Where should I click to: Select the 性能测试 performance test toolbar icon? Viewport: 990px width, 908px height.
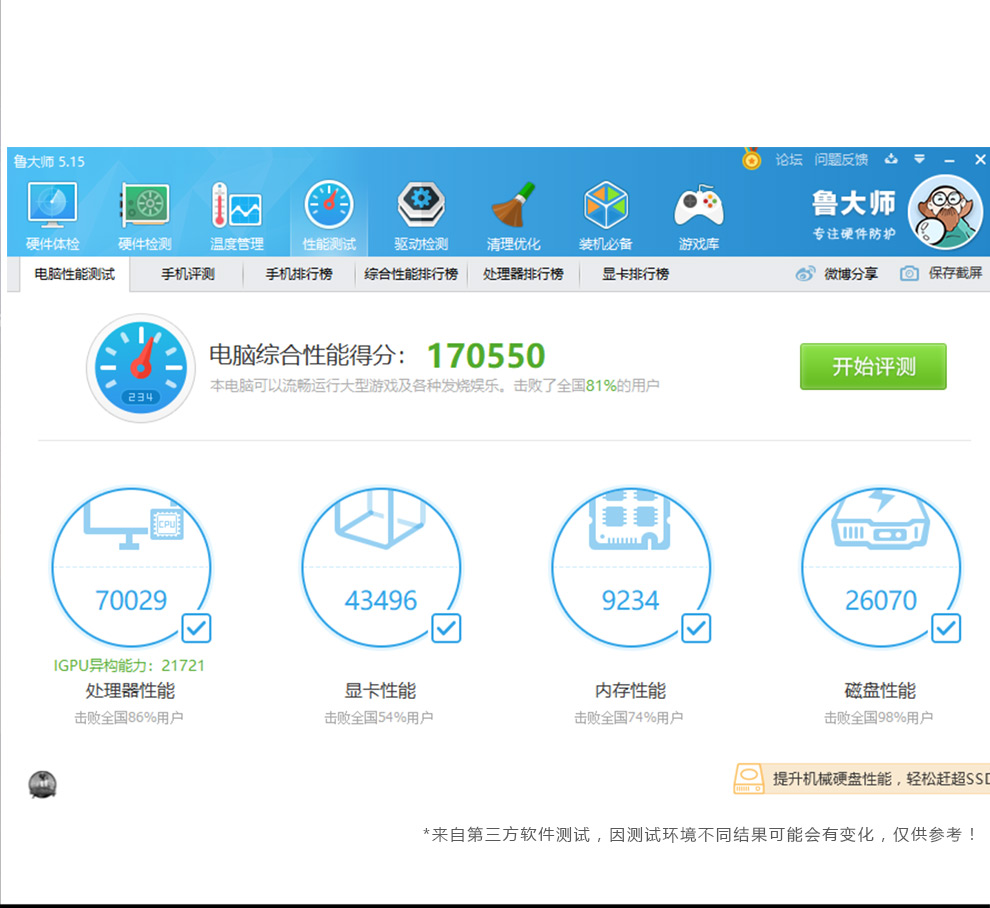click(329, 217)
